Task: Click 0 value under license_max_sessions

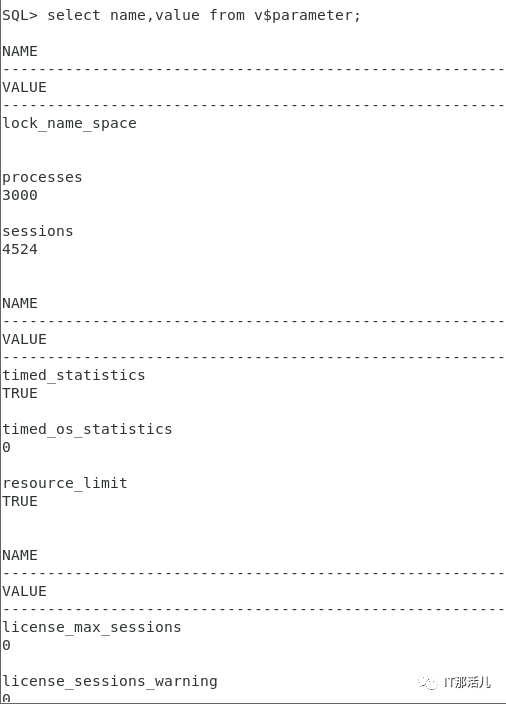Action: pos(6,645)
